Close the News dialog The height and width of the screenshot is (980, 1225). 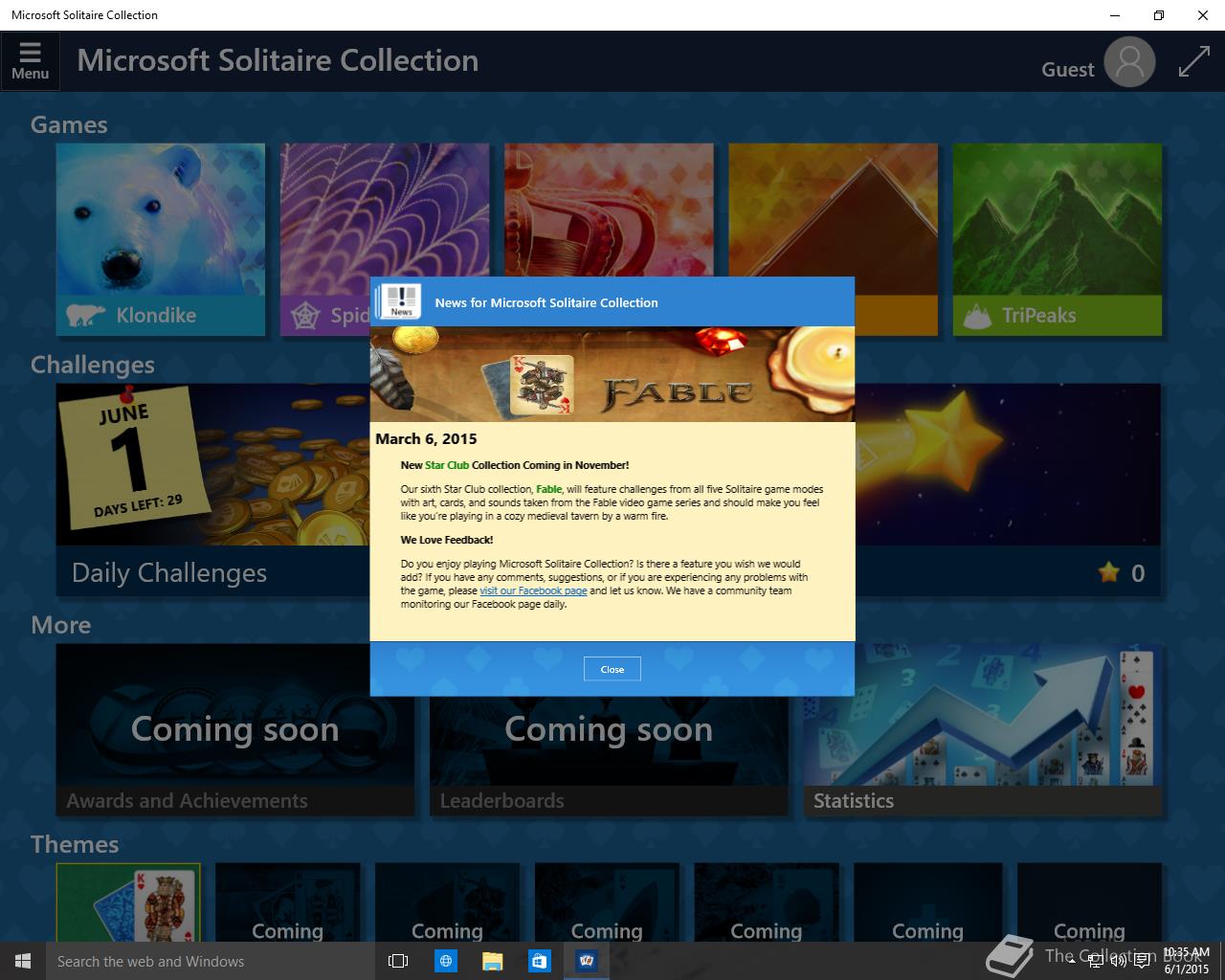[x=612, y=669]
